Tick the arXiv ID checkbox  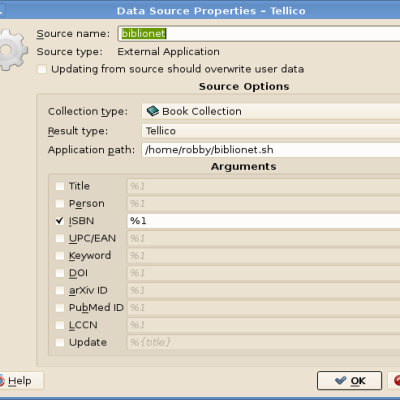[x=60, y=290]
